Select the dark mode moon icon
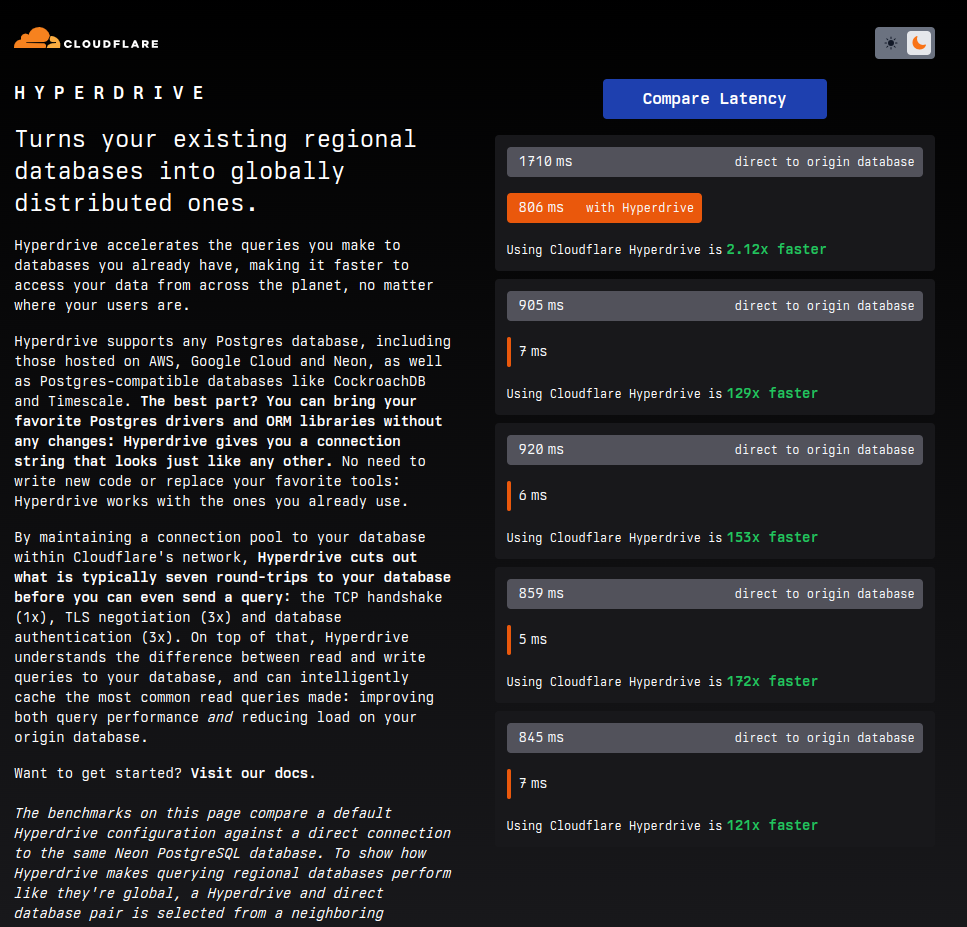 coord(919,43)
